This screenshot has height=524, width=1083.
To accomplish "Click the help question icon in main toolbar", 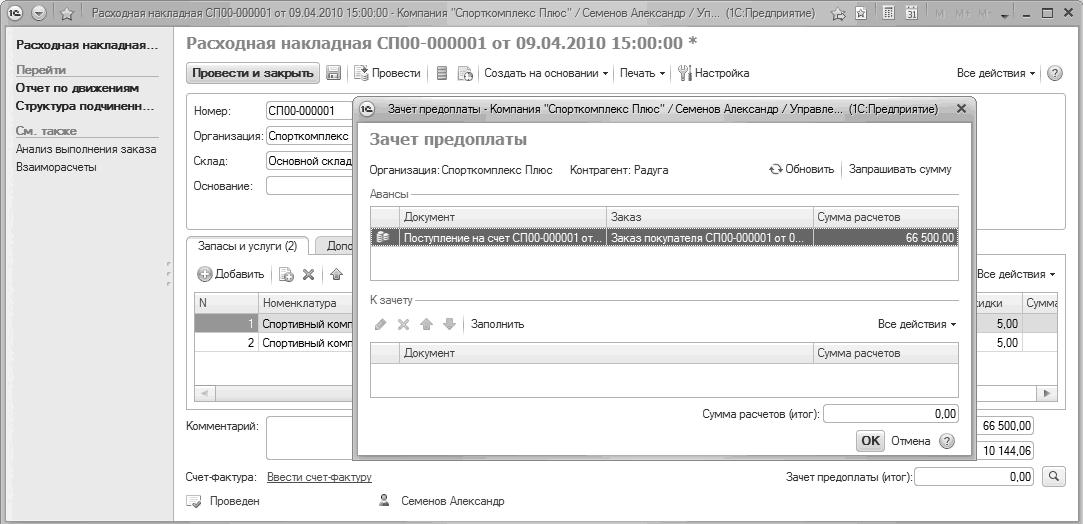I will 1055,73.
